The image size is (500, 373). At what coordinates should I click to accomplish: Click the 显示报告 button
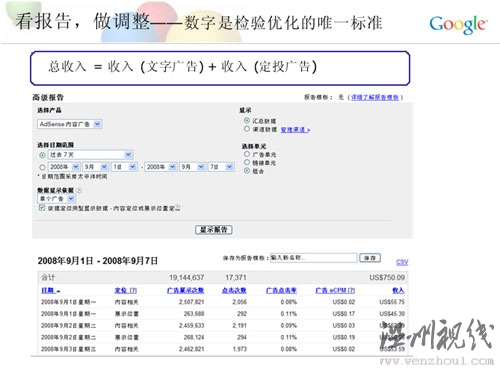[x=214, y=230]
